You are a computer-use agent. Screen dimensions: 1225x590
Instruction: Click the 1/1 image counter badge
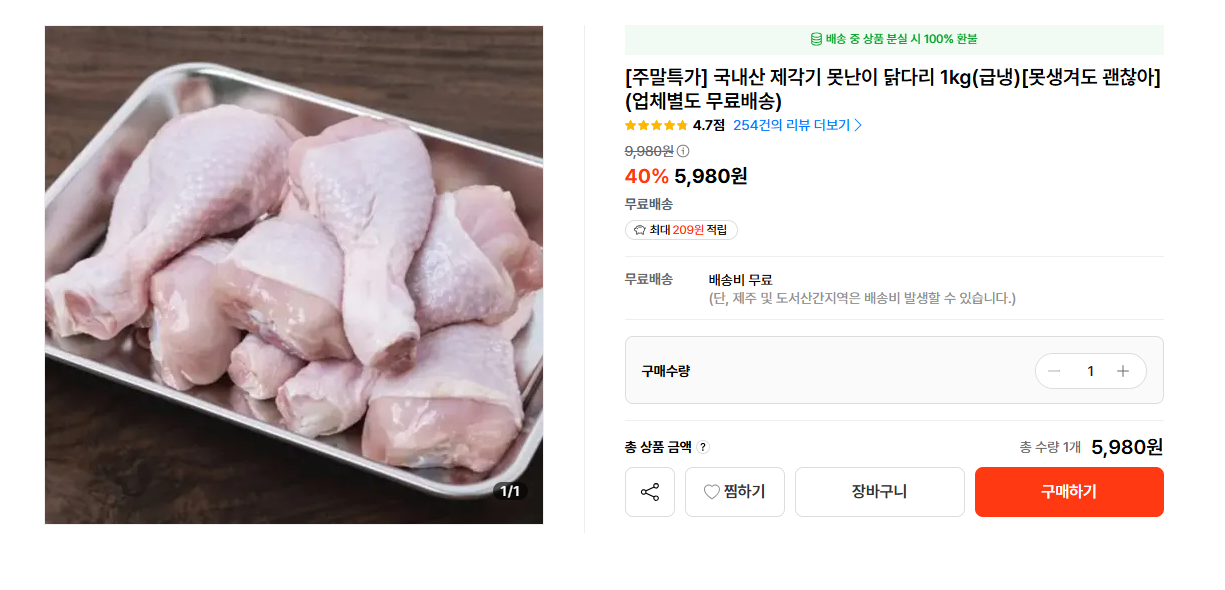coord(509,491)
